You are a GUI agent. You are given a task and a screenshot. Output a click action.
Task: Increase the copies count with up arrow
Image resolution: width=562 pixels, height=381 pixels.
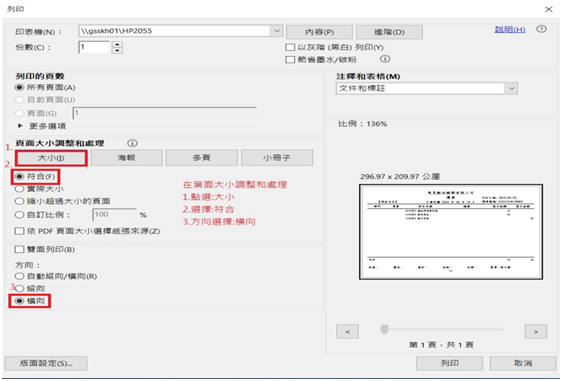click(117, 44)
